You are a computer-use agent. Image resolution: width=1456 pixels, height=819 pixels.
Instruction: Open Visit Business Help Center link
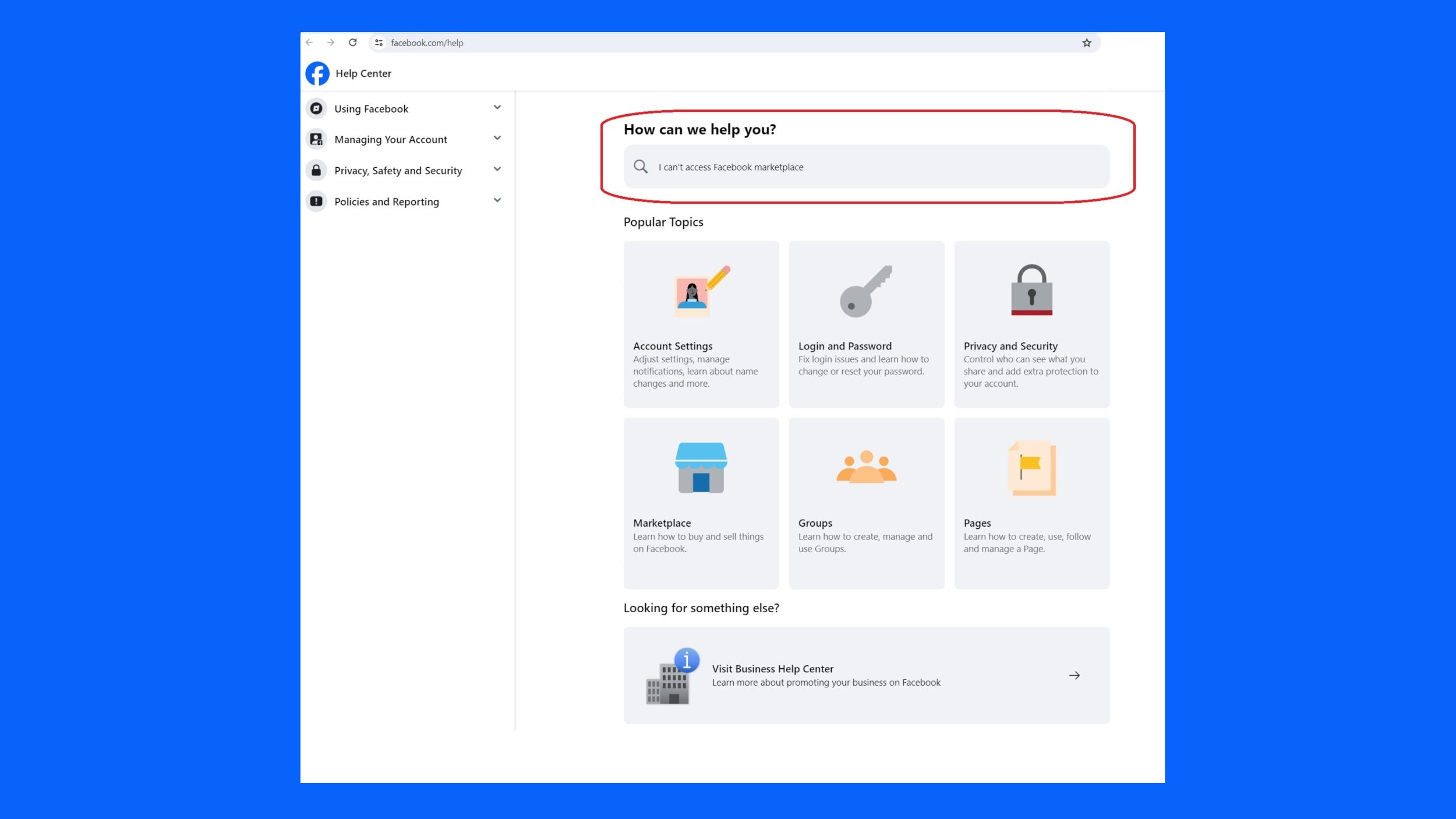click(773, 669)
